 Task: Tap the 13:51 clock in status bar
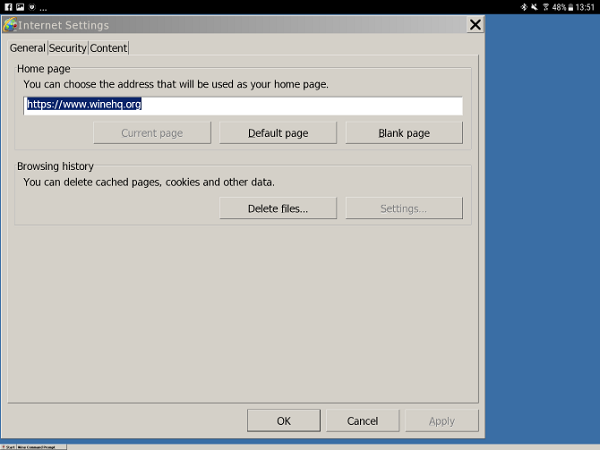(585, 7)
